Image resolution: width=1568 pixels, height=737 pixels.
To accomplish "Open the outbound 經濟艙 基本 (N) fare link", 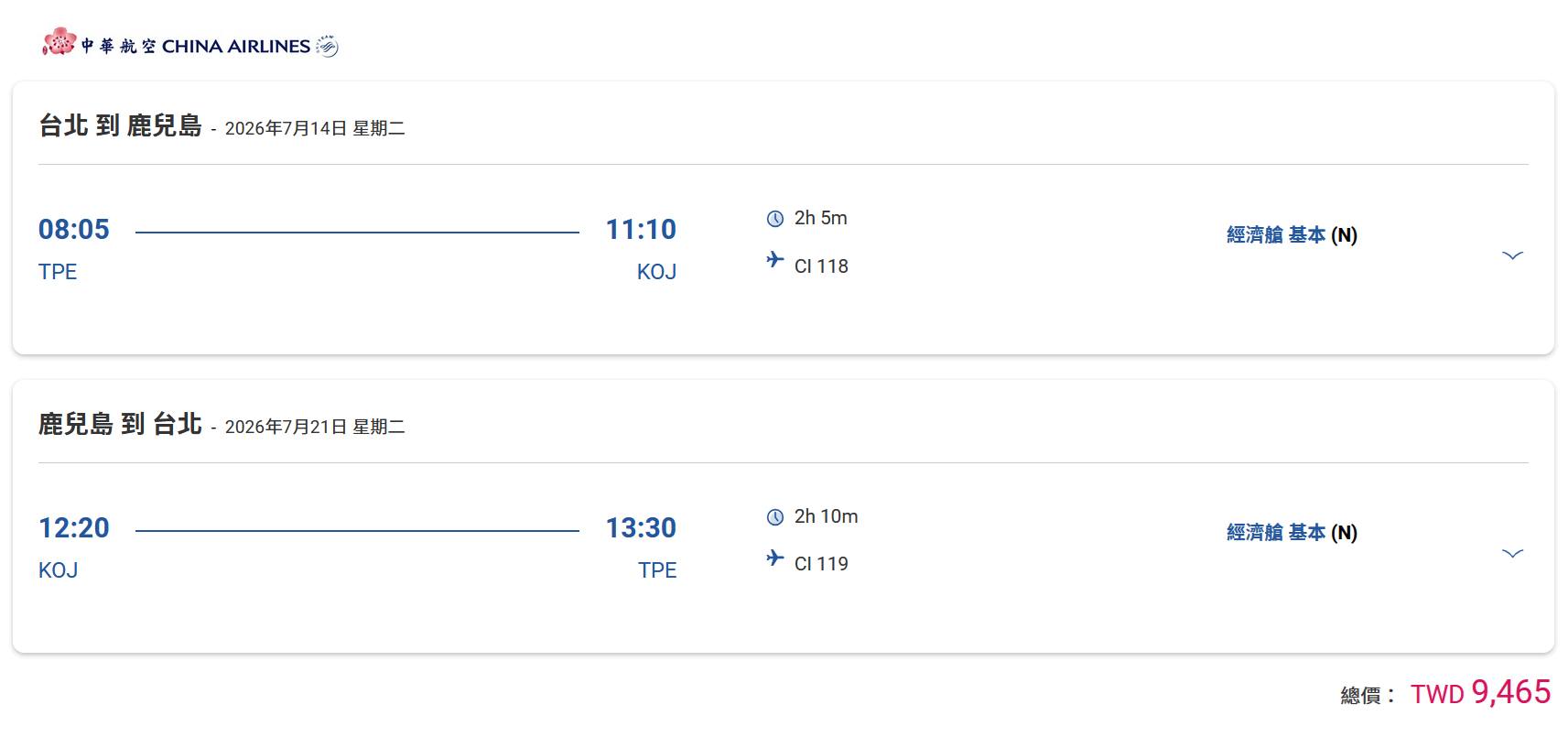I will (x=1291, y=235).
